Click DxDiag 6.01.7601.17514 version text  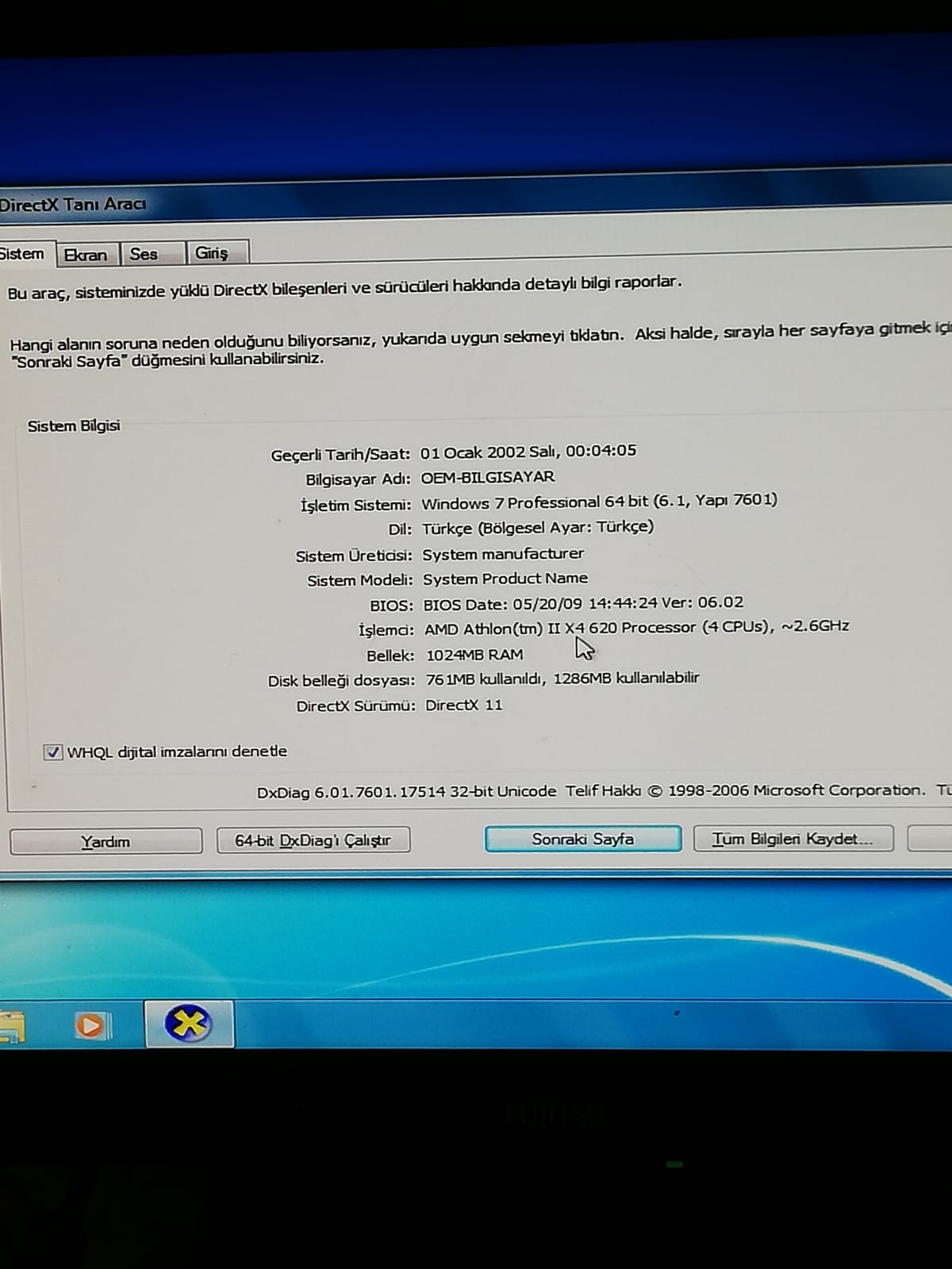coord(406,791)
